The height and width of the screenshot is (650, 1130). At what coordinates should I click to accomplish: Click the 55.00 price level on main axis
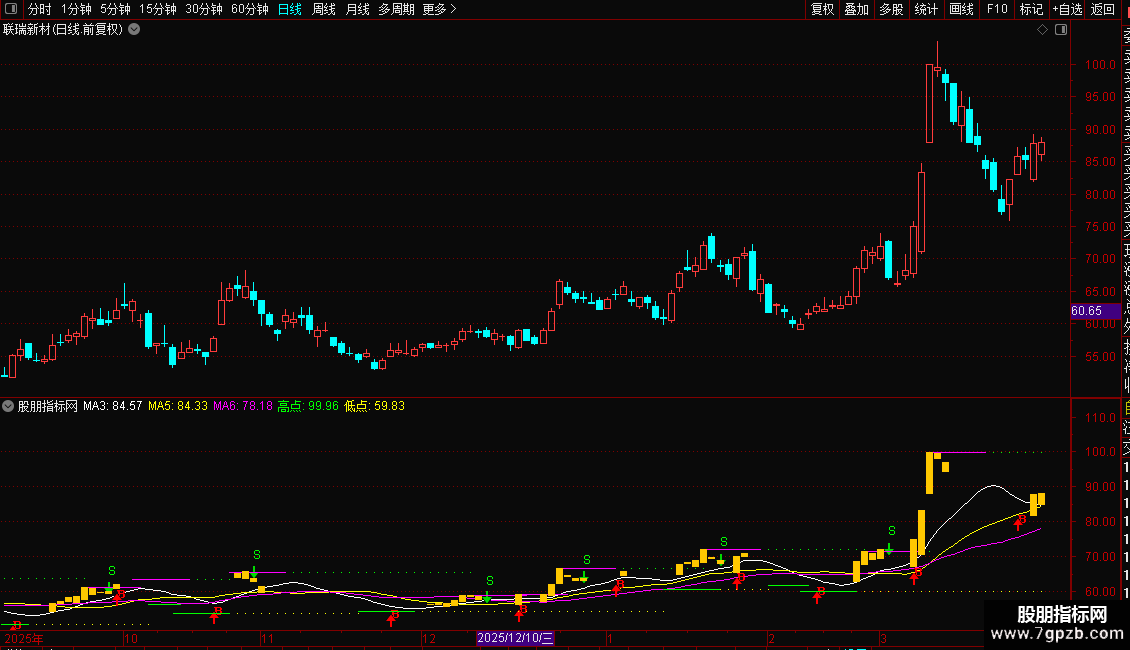pyautogui.click(x=1100, y=357)
